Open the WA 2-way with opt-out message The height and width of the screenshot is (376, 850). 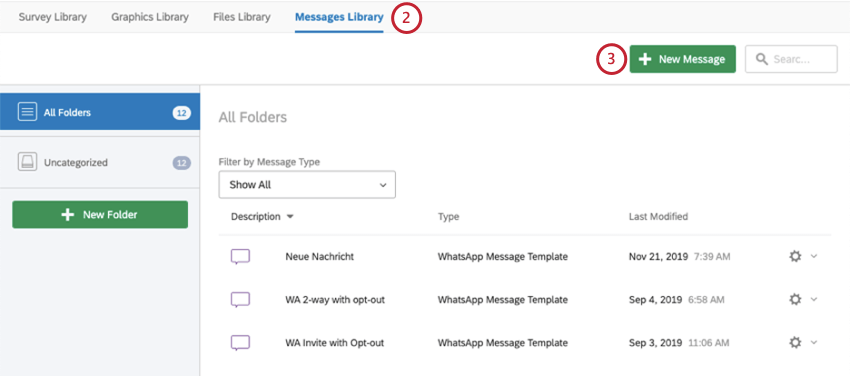pyautogui.click(x=335, y=300)
